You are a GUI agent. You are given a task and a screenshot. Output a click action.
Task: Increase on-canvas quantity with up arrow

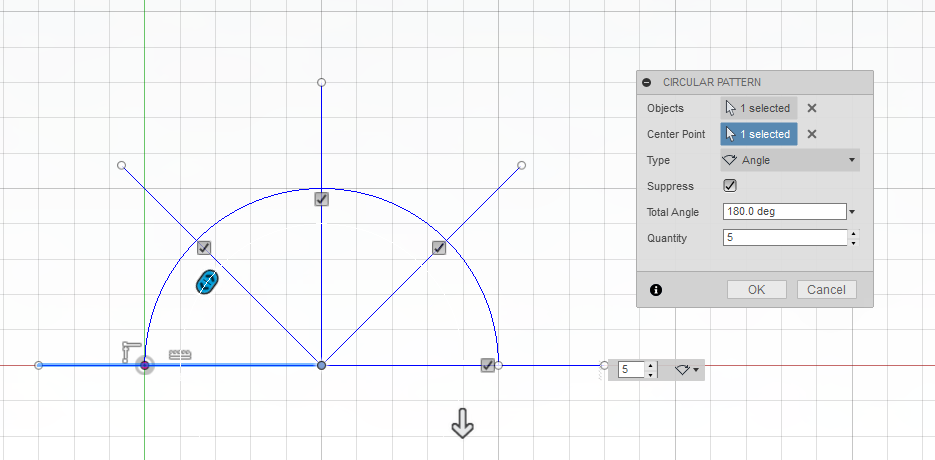pos(651,365)
